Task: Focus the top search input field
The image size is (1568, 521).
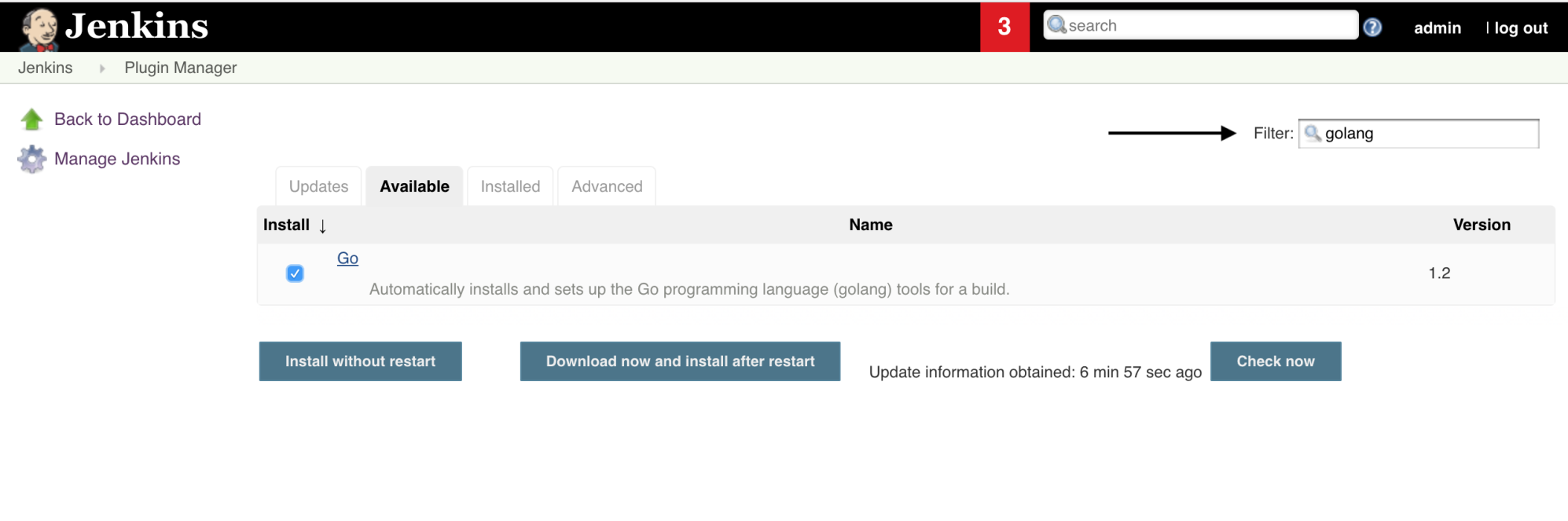Action: click(x=1201, y=25)
